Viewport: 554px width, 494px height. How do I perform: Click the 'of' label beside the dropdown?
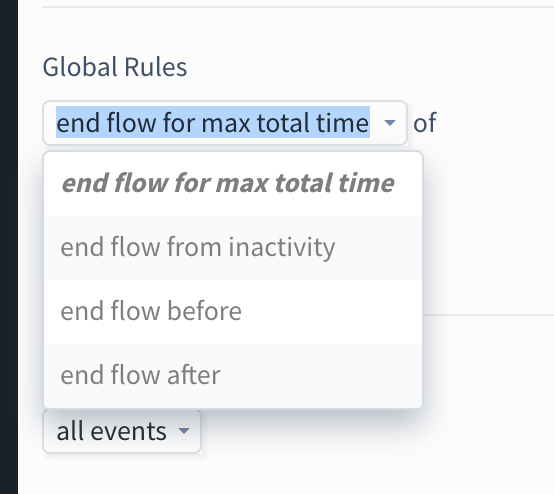click(425, 123)
